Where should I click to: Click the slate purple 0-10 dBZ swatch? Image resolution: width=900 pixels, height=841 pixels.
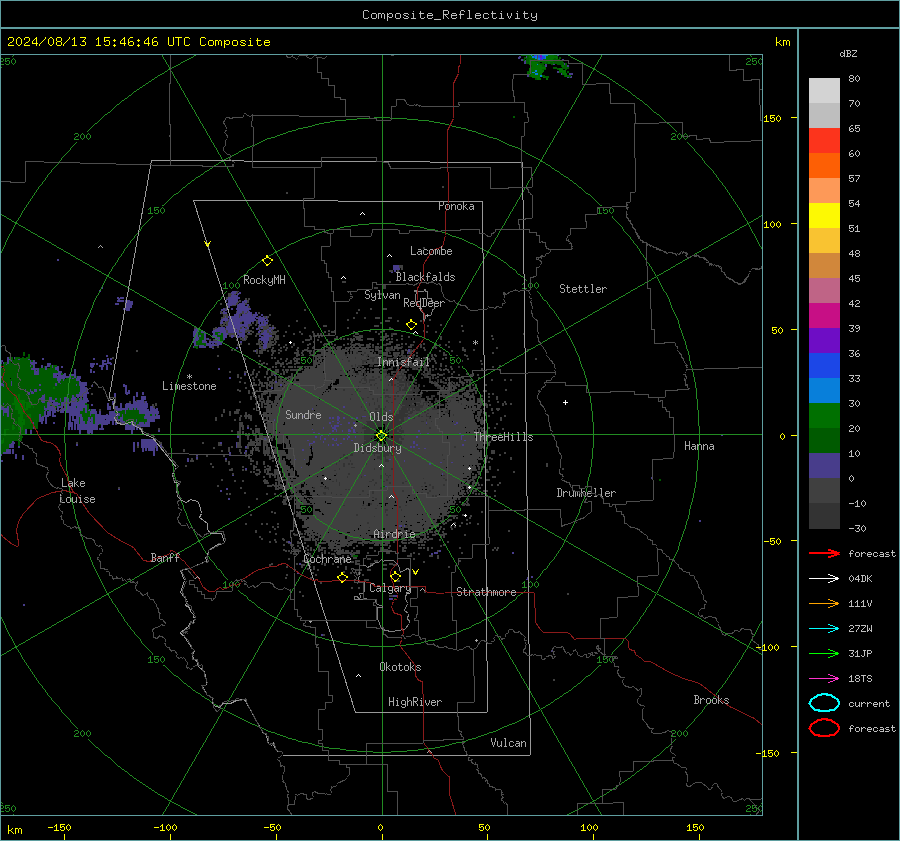tap(824, 466)
